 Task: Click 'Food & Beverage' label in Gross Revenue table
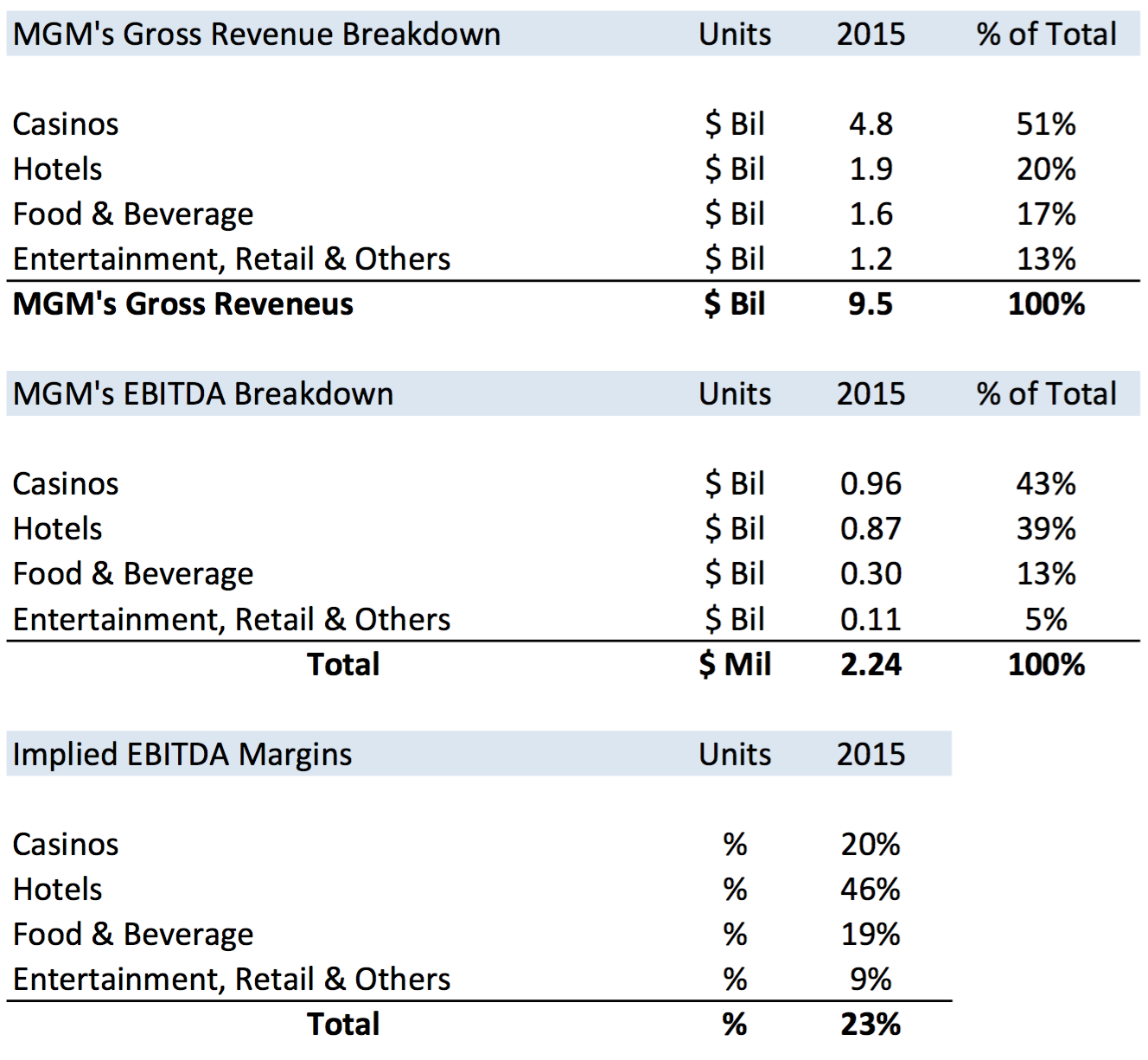point(133,214)
